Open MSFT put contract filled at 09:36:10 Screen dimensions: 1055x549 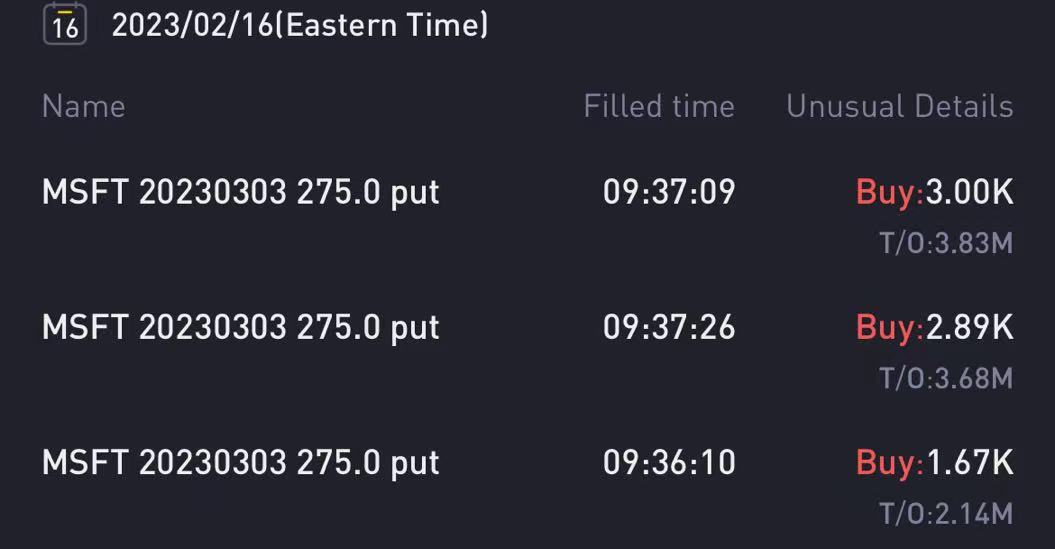[x=240, y=462]
